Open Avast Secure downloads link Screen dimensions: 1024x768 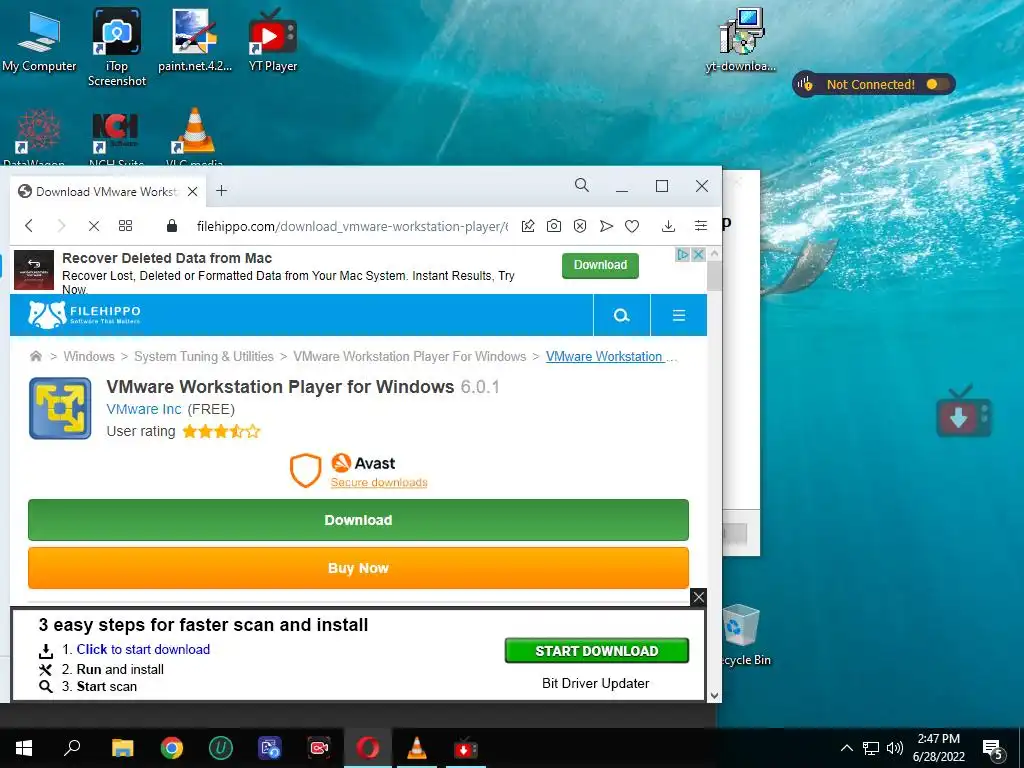point(379,483)
